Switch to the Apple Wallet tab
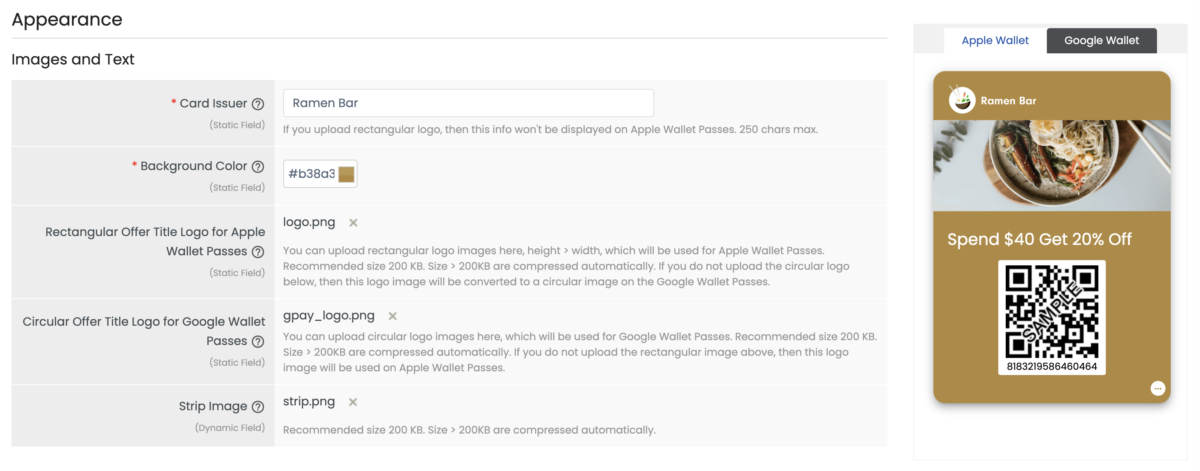This screenshot has height=471, width=1200. click(995, 40)
